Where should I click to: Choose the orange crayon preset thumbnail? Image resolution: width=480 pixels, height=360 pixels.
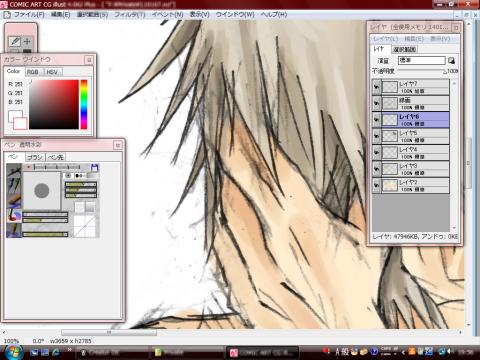14,200
